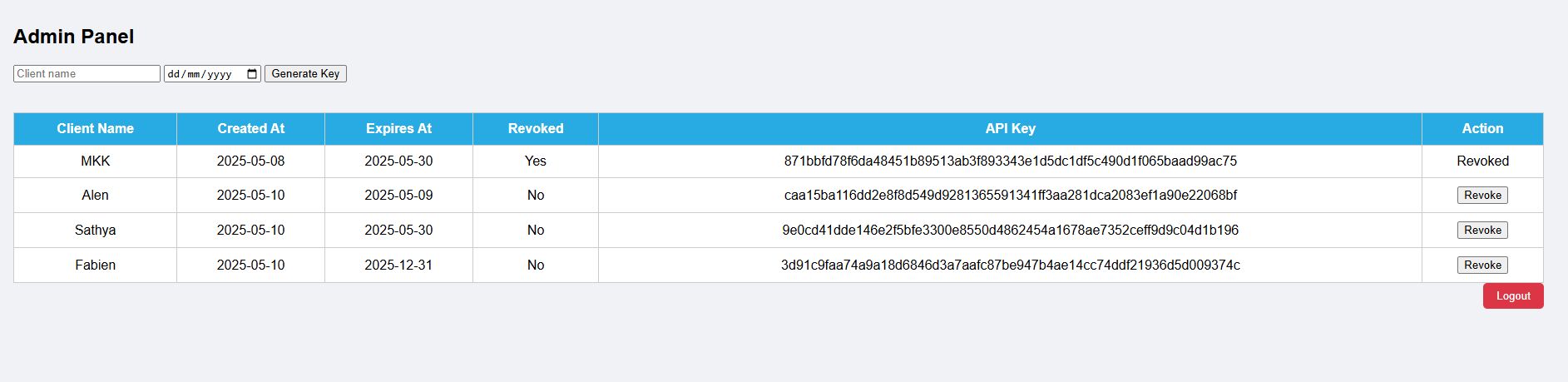Select the Admin Panel heading
The height and width of the screenshot is (382, 1568).
click(x=74, y=37)
